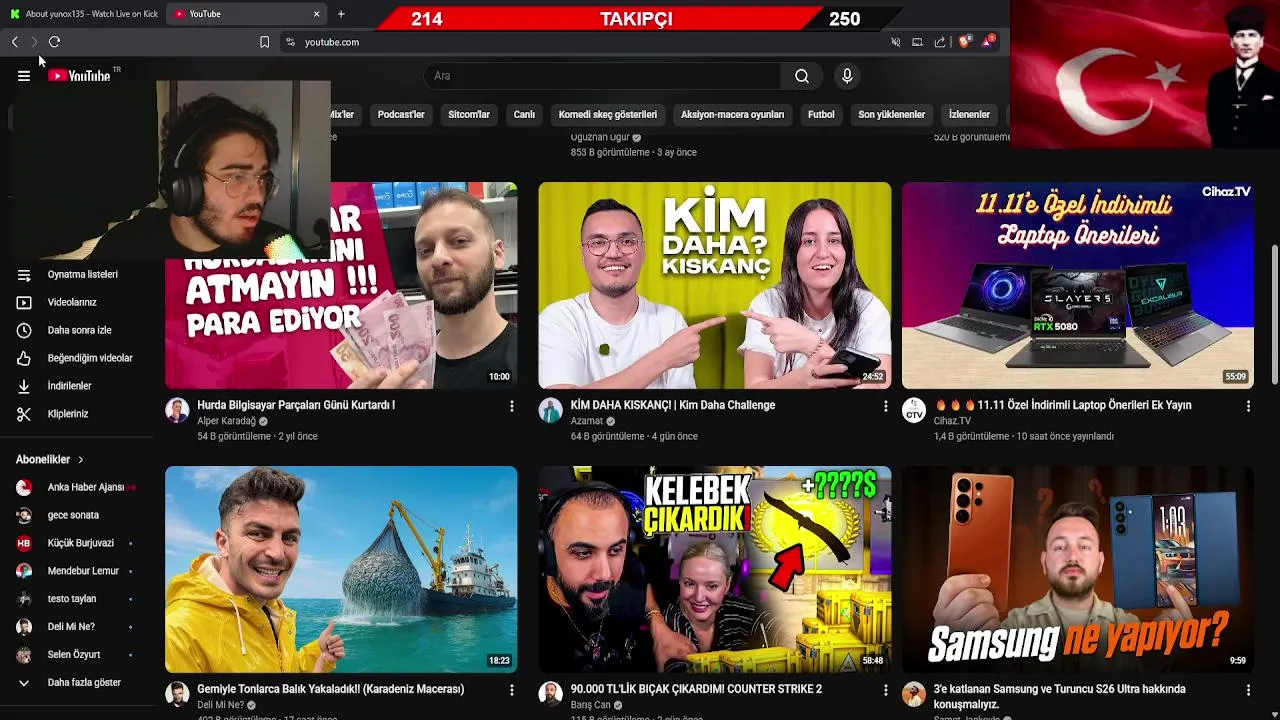Screen dimensions: 1280x720
Task: Click Barış Can channel avatar
Action: click(x=551, y=694)
